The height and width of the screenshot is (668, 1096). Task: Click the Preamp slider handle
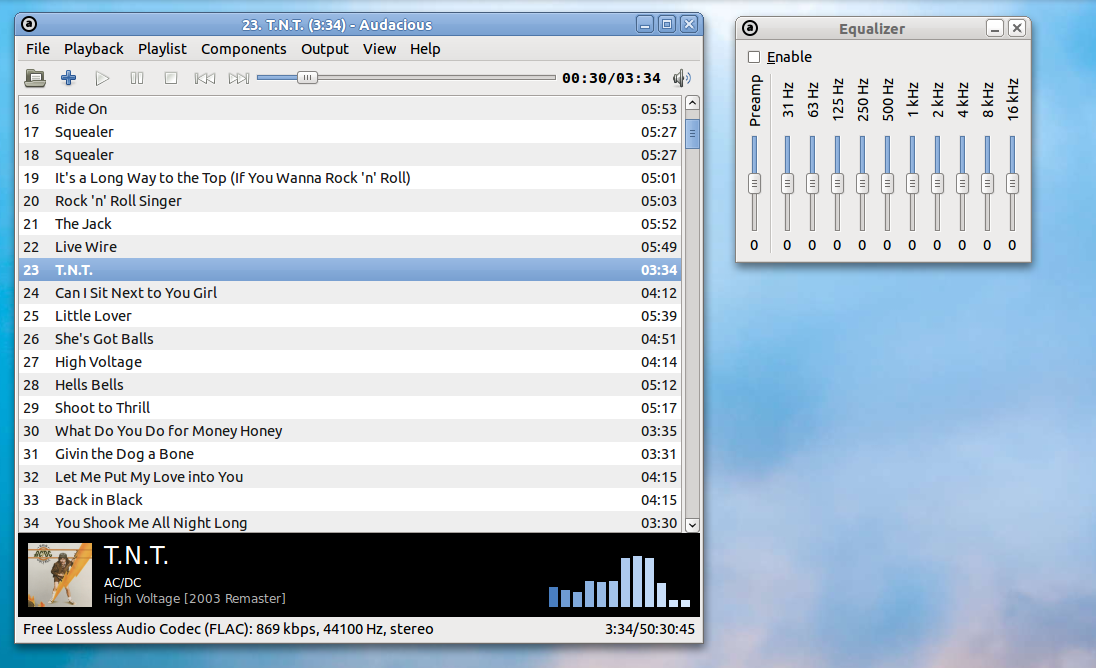(754, 184)
